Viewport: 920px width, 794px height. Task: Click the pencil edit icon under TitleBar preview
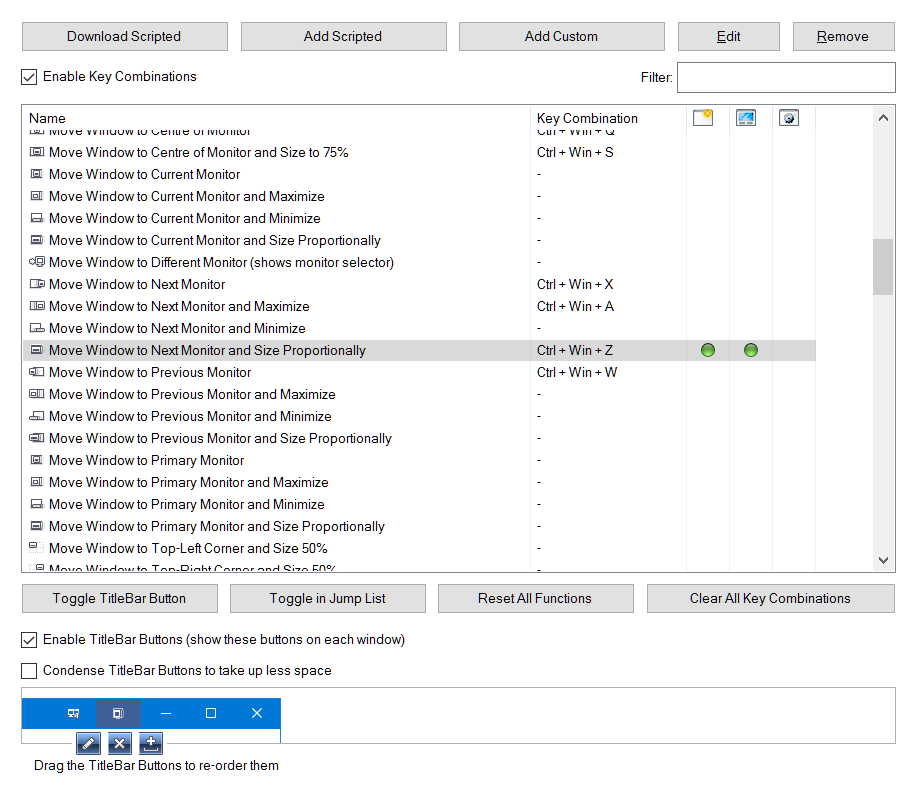pos(88,743)
